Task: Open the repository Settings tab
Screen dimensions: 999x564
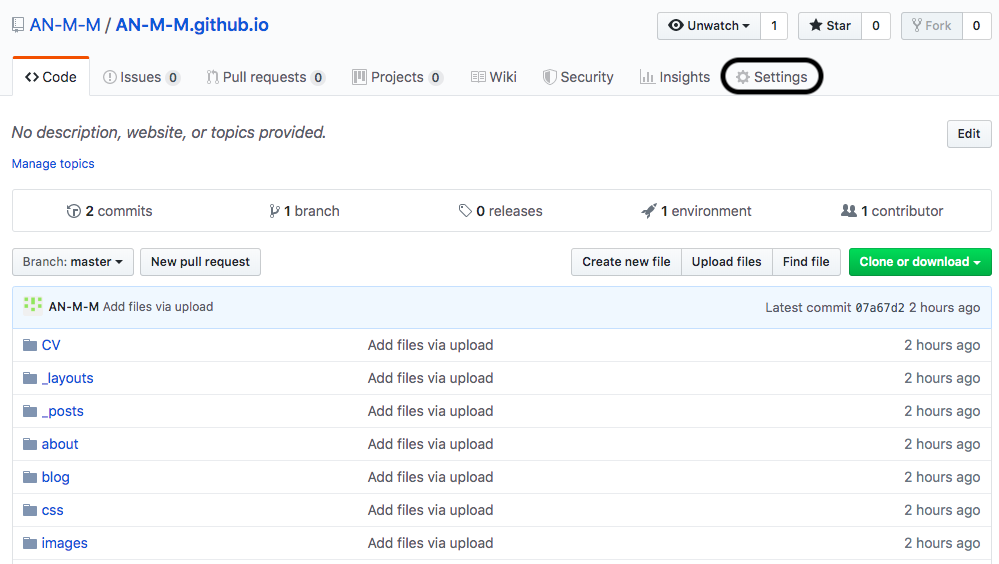Action: pyautogui.click(x=772, y=77)
